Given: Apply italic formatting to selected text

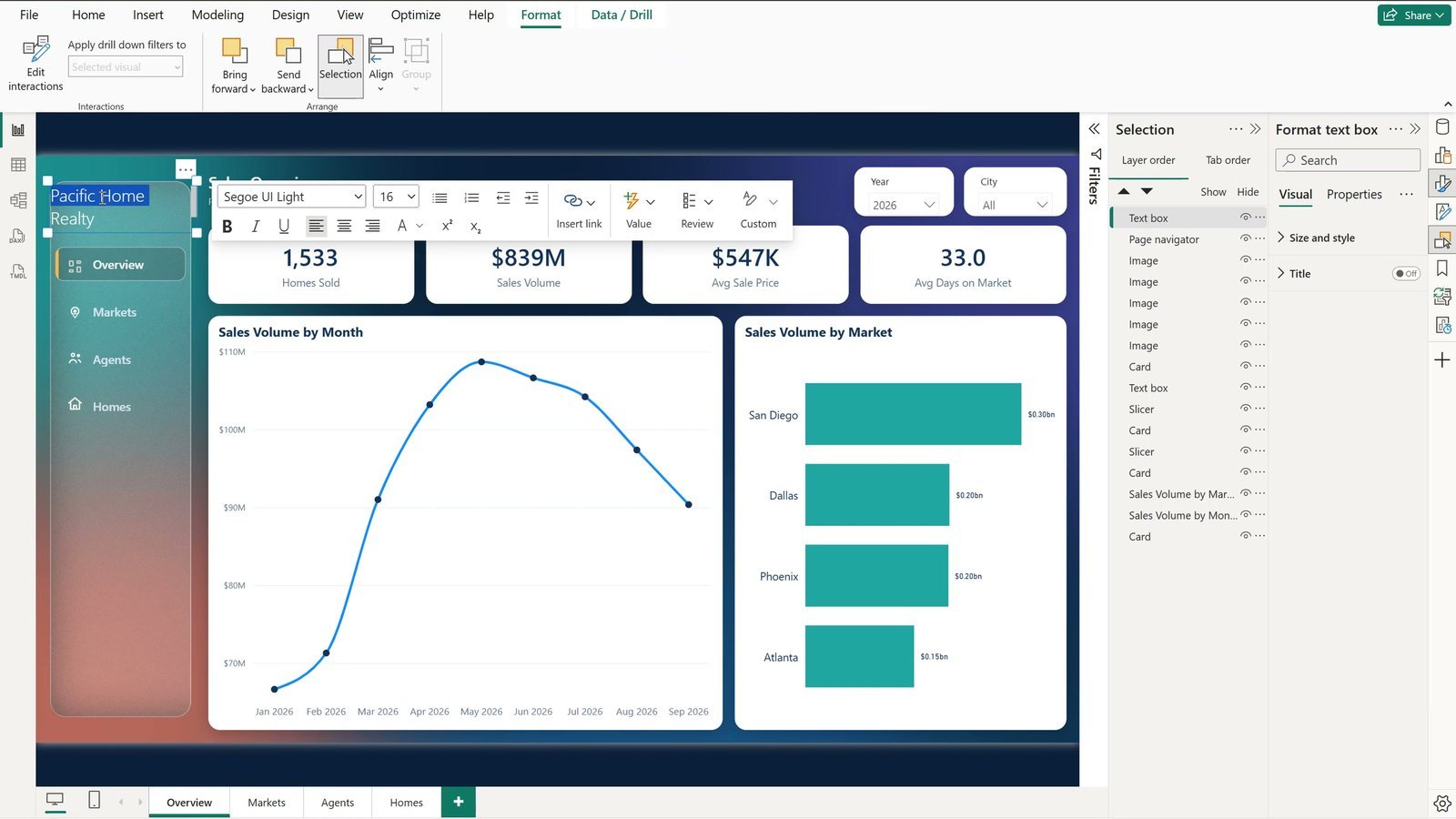Looking at the screenshot, I should (256, 227).
